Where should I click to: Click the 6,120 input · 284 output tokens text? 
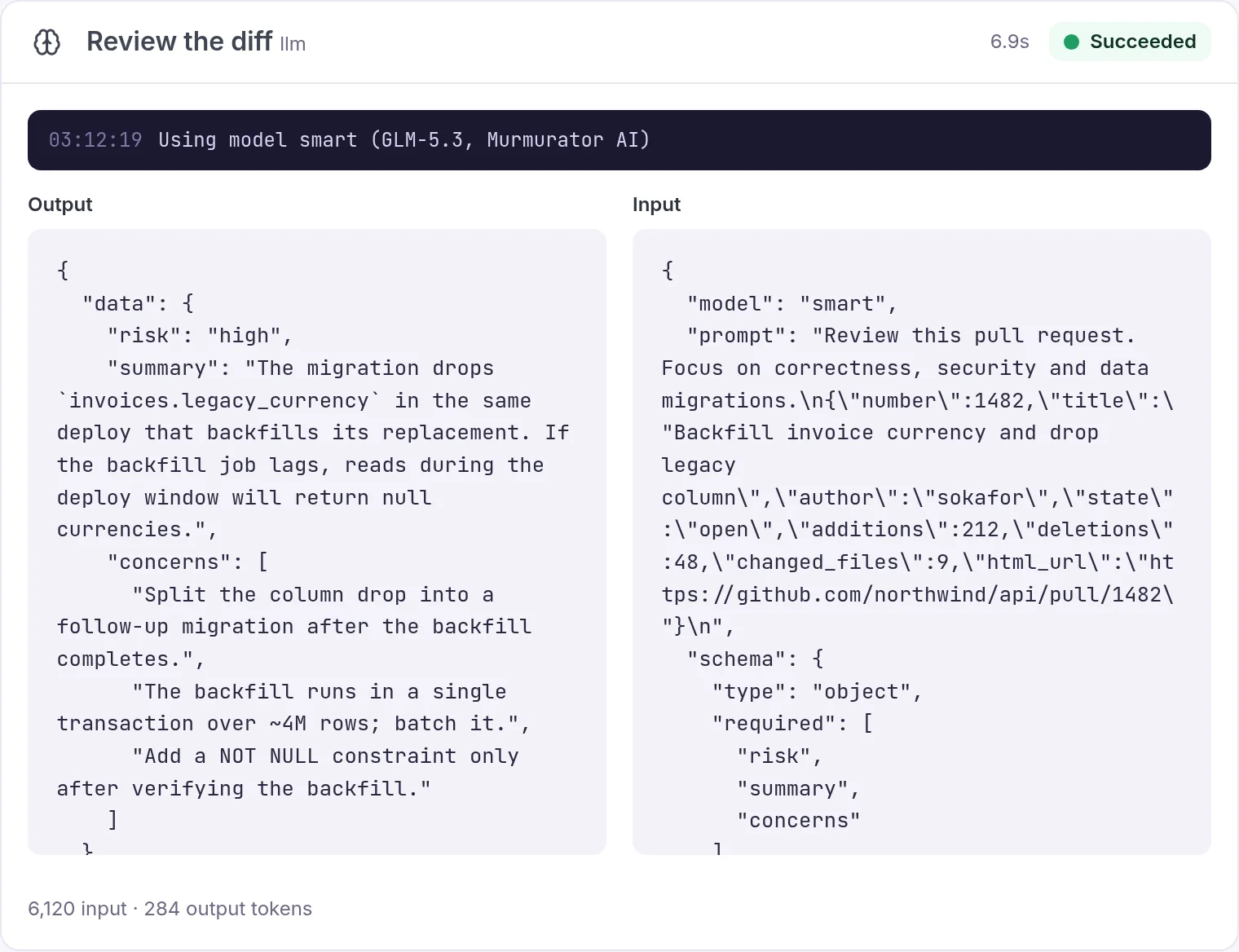(x=170, y=909)
